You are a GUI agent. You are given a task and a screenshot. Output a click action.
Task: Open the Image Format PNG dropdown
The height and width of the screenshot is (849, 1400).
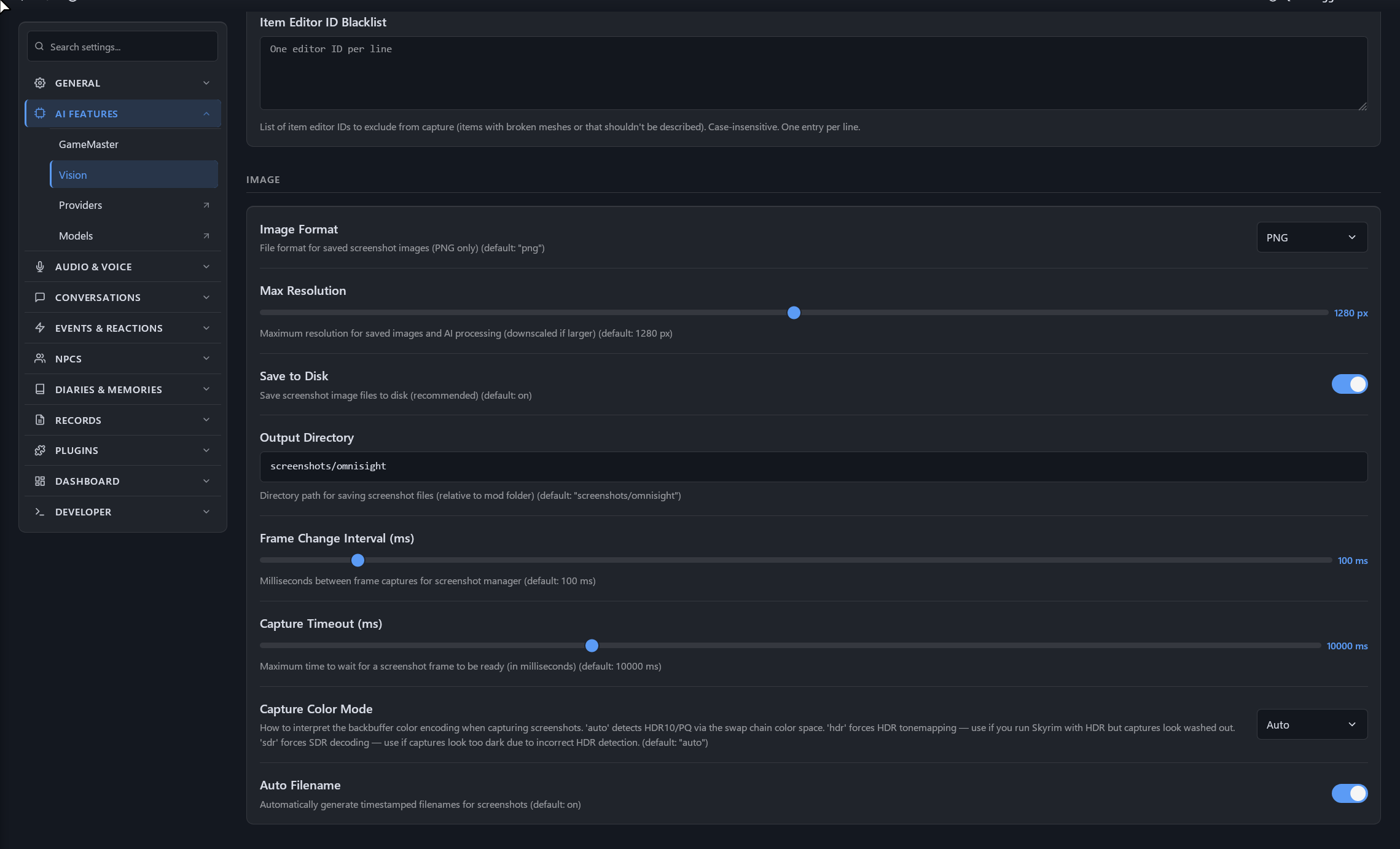1312,237
